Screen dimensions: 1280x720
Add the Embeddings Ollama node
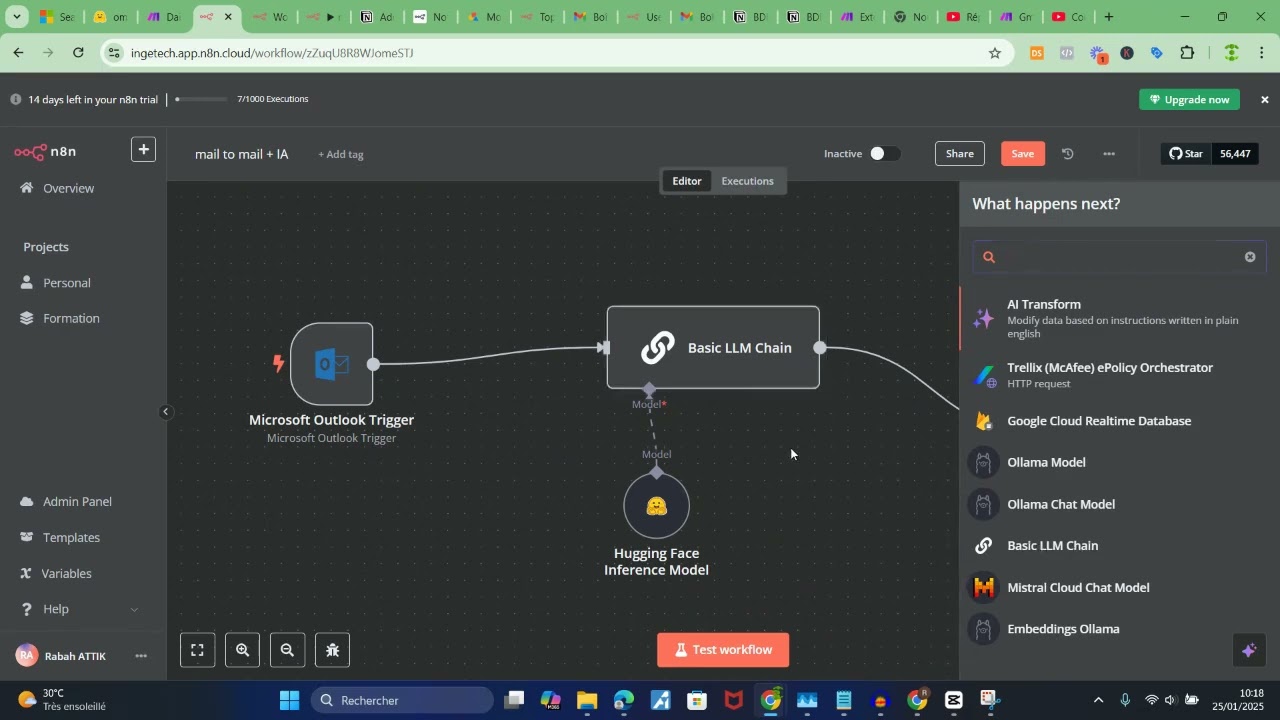(x=1119, y=629)
